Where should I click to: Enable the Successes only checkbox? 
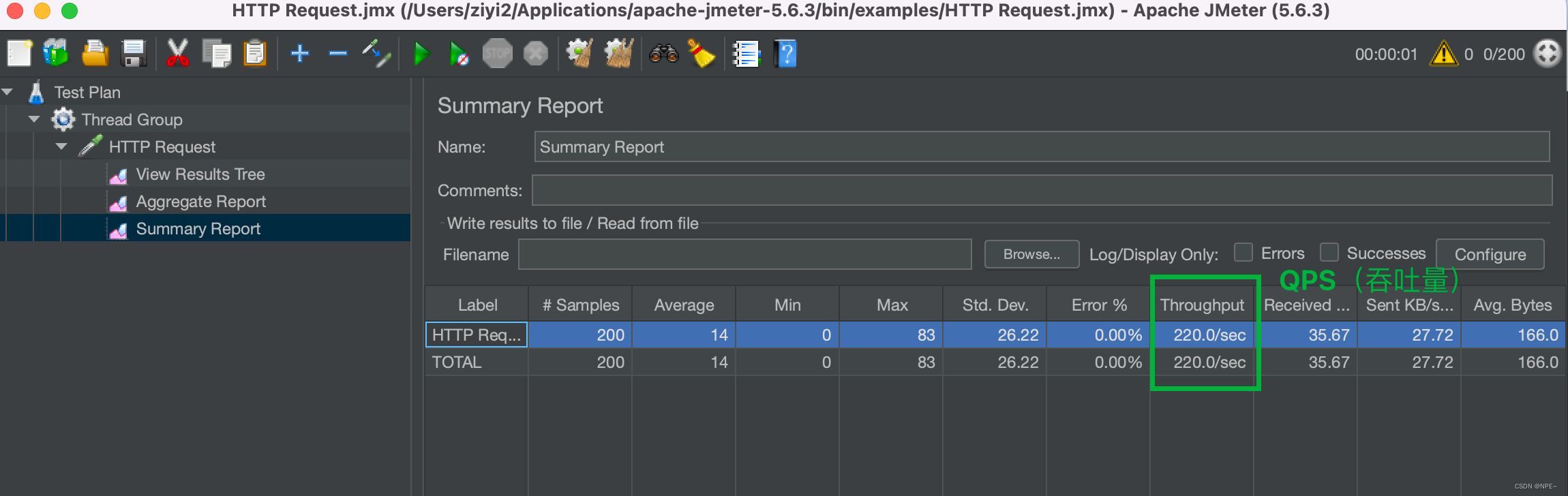pyautogui.click(x=1329, y=253)
